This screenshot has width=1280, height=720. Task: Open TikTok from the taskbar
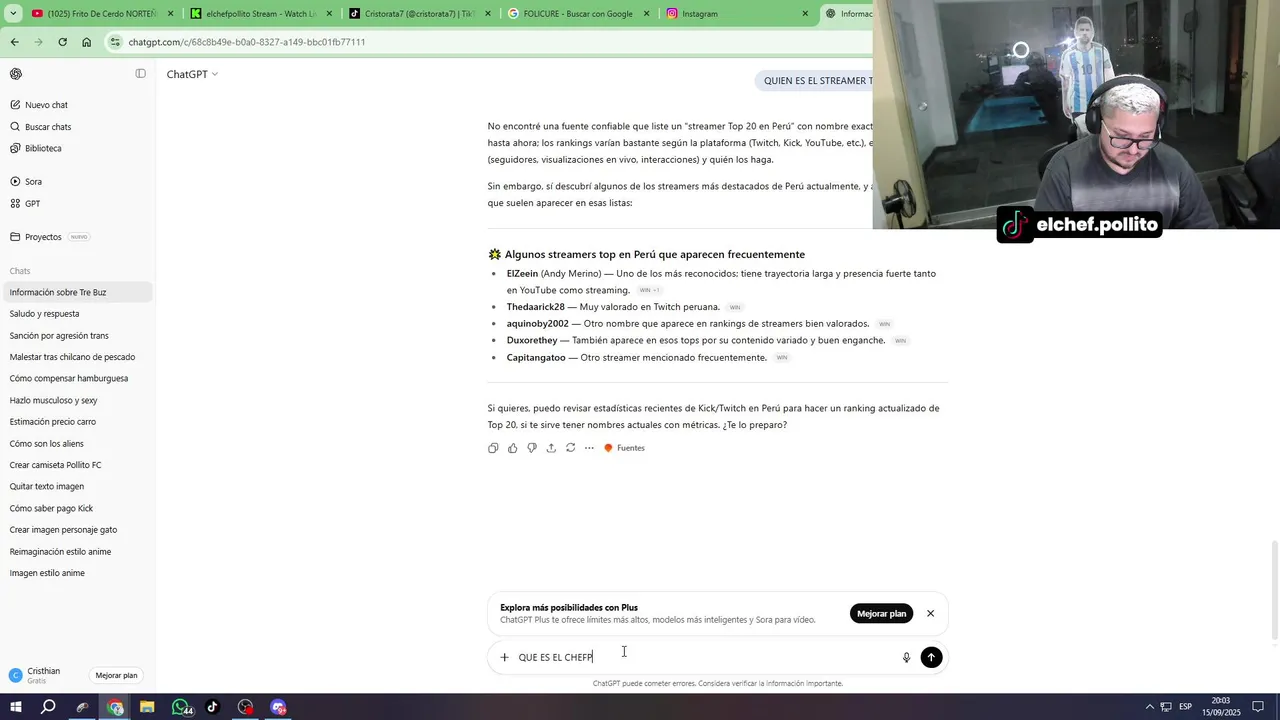213,707
